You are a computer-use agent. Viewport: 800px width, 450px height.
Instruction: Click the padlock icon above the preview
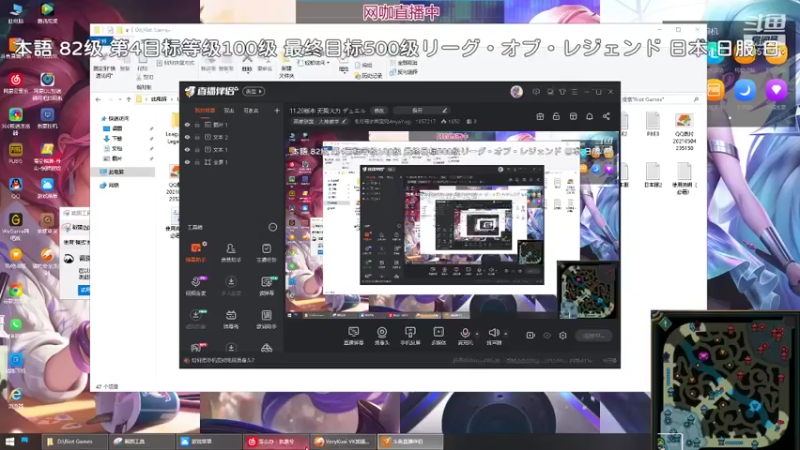pos(556,116)
